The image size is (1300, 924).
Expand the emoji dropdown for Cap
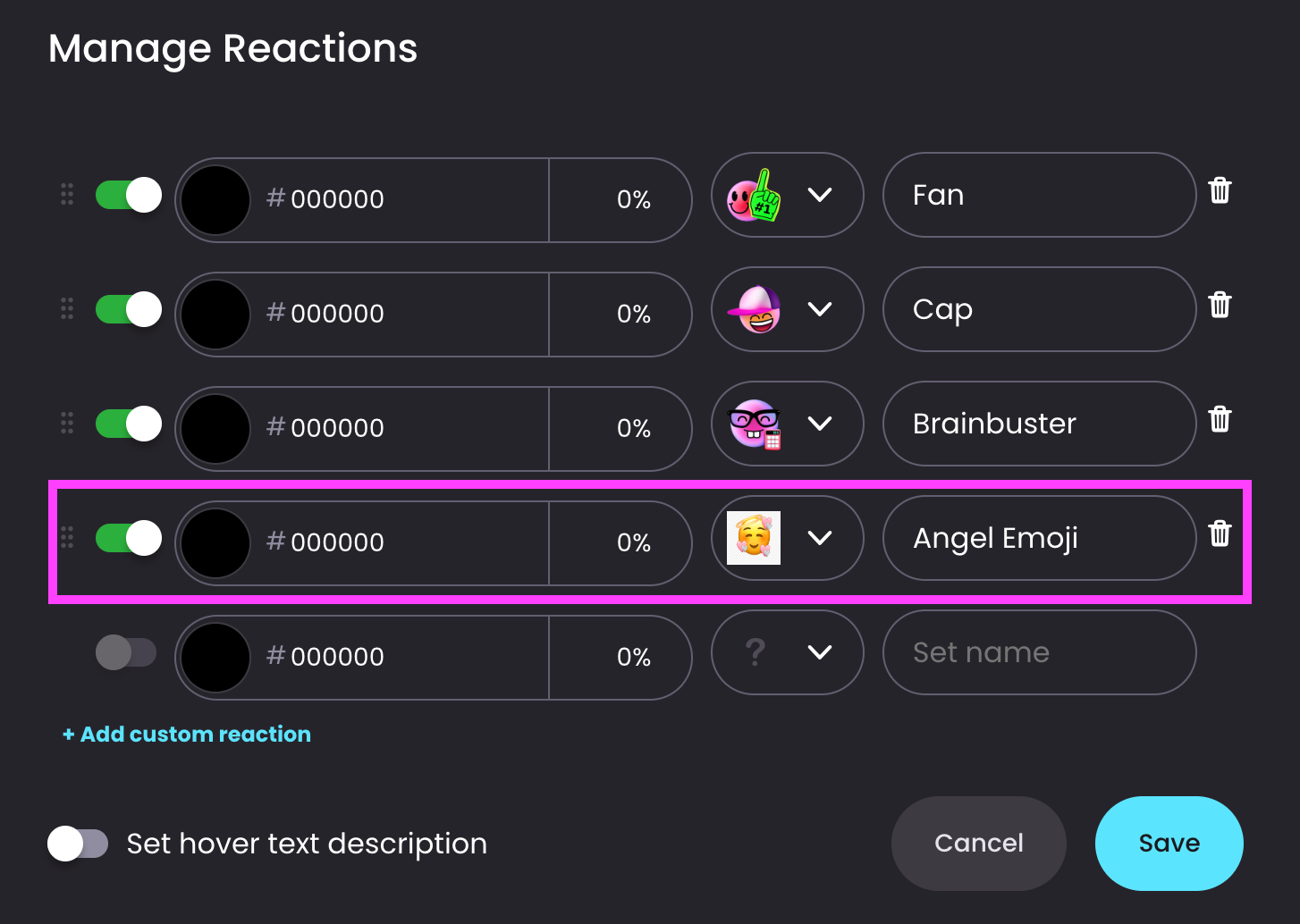(x=820, y=309)
